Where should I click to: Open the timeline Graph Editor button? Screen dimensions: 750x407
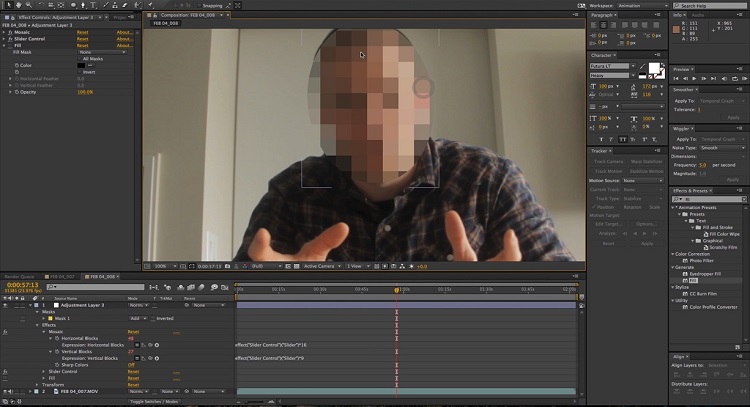tap(225, 287)
